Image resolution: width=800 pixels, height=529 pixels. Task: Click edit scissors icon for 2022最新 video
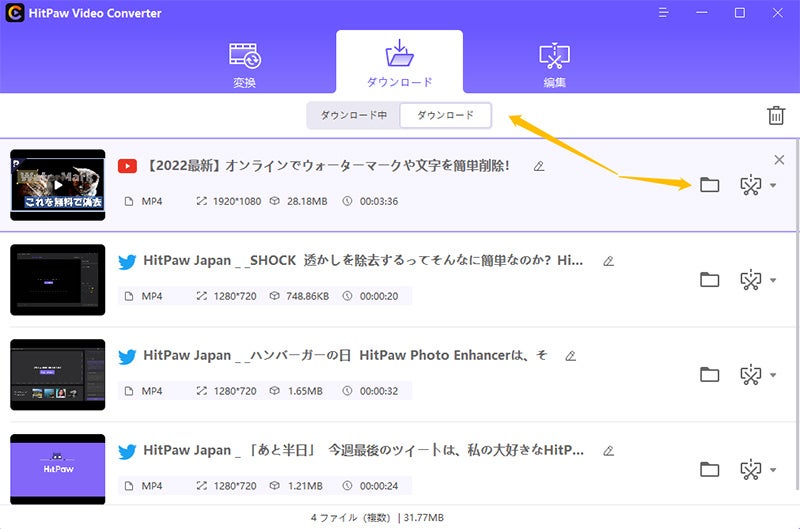click(x=751, y=185)
